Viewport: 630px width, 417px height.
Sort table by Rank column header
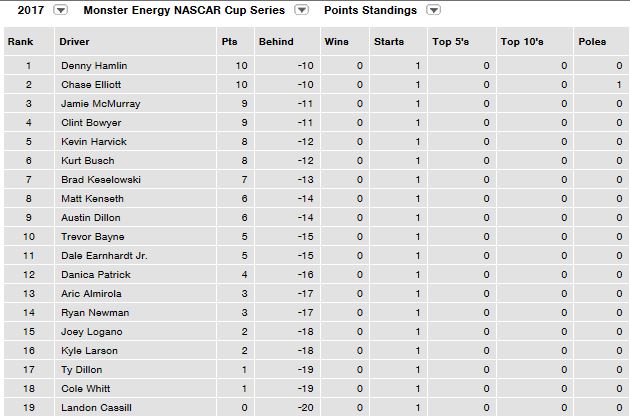pos(20,43)
